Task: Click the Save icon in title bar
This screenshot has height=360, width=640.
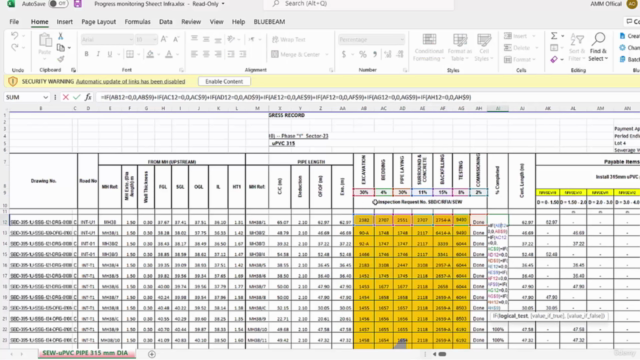Action: [78, 4]
